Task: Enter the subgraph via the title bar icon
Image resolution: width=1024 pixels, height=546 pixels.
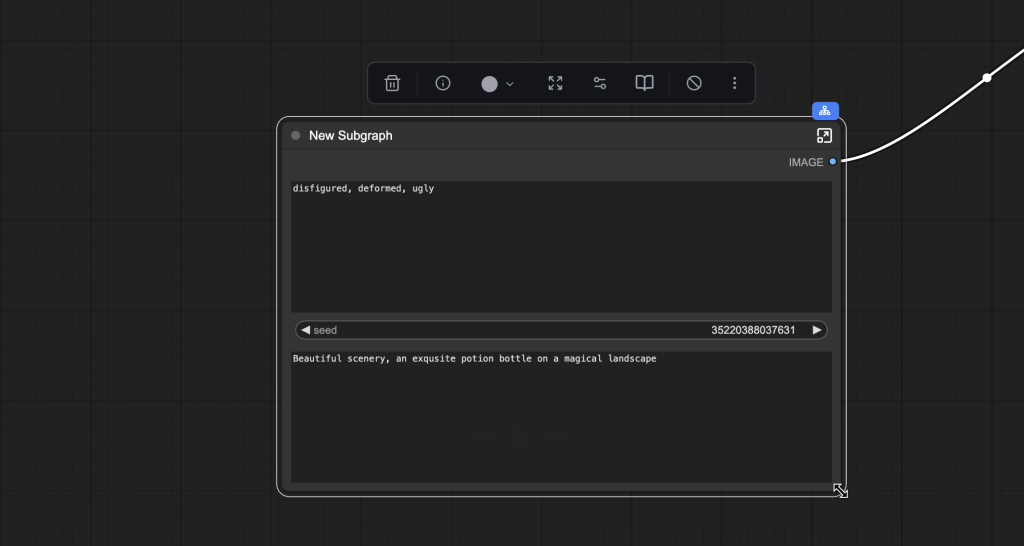Action: [824, 135]
